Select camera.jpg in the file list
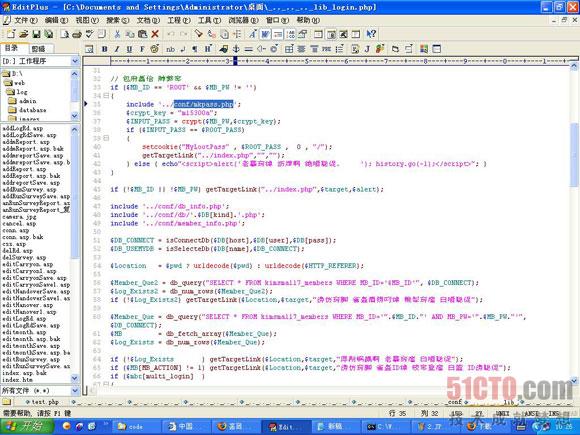Screen dimensions: 580x435 coord(19,217)
